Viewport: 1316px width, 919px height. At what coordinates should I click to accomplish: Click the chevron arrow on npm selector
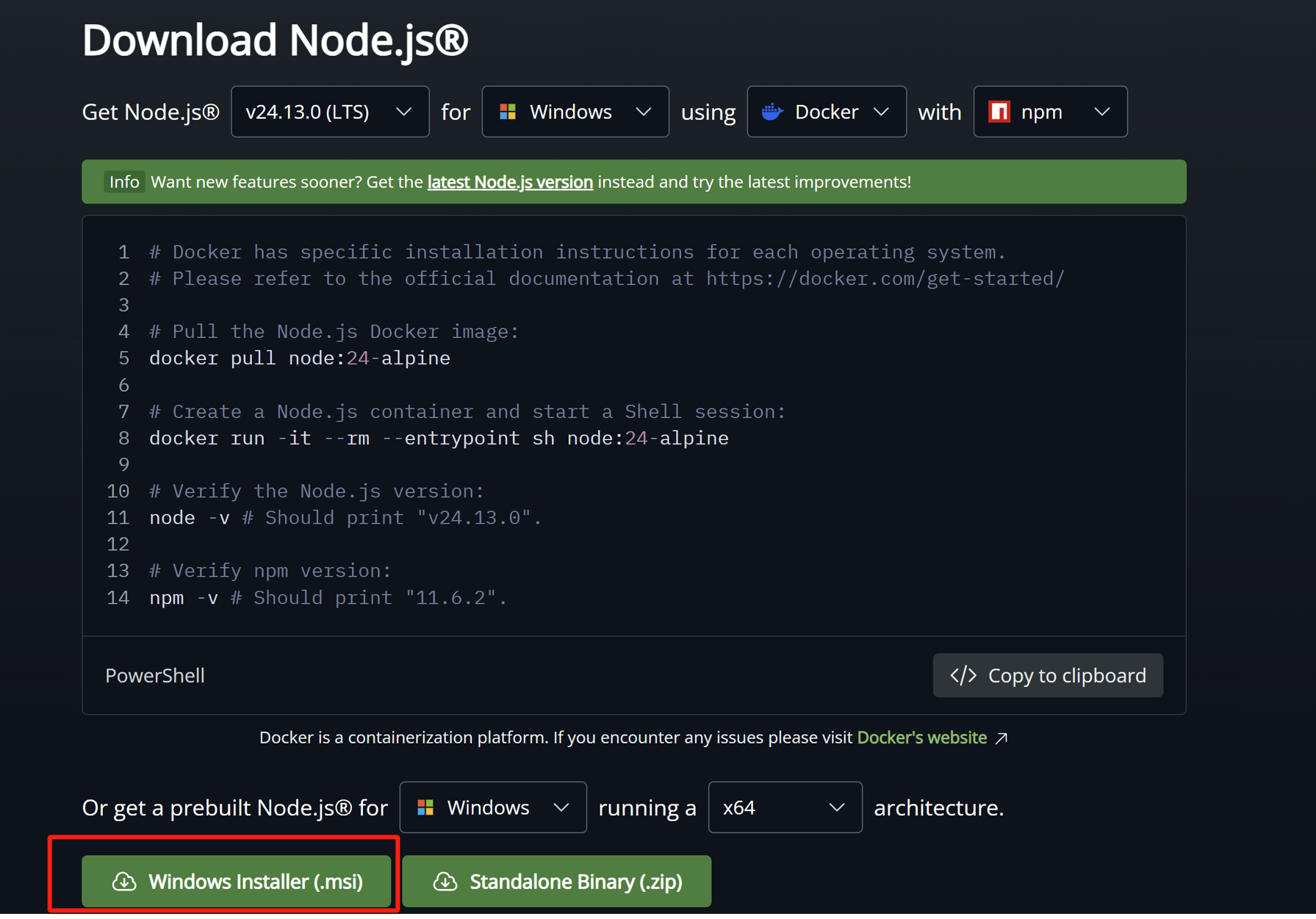(1101, 112)
